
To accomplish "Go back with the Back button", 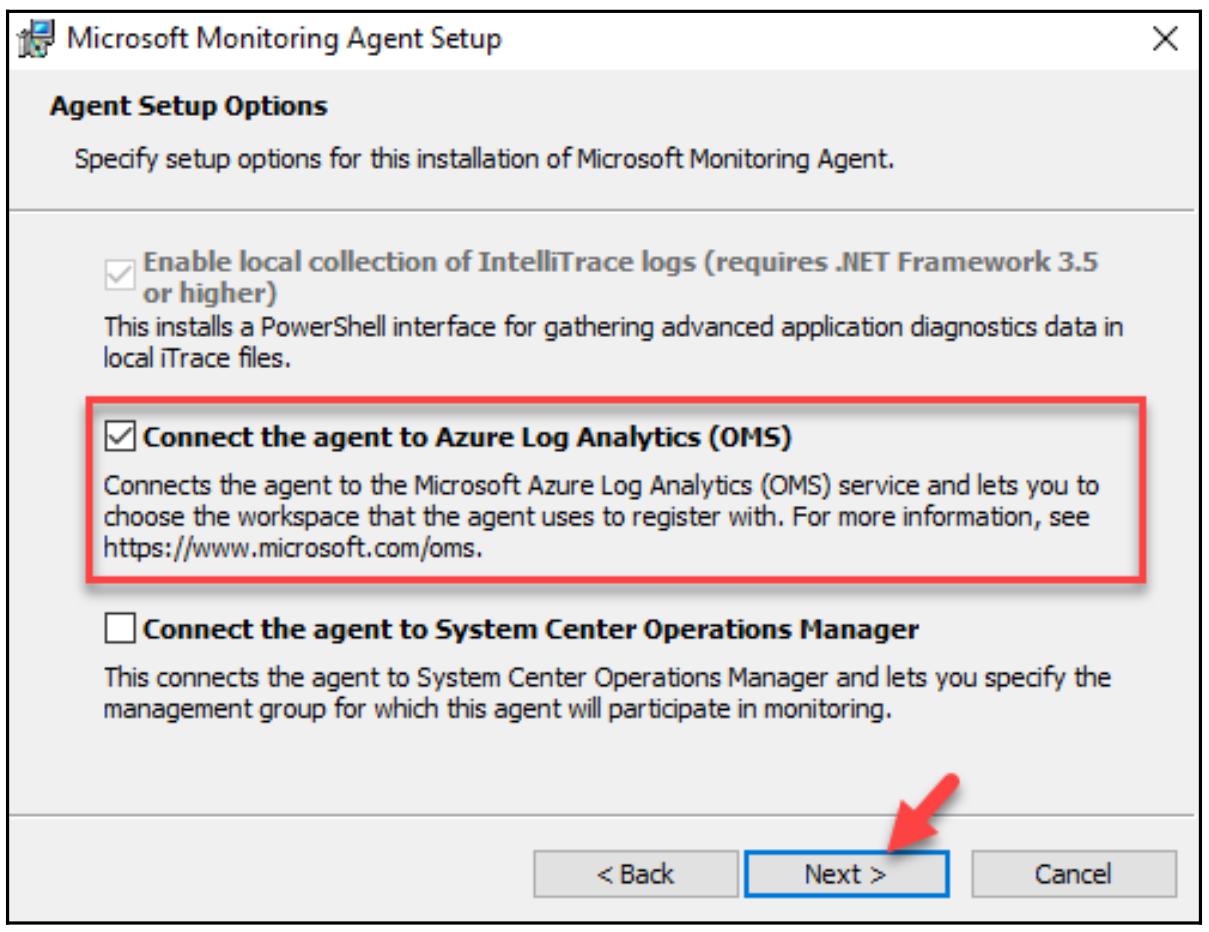I will (635, 874).
